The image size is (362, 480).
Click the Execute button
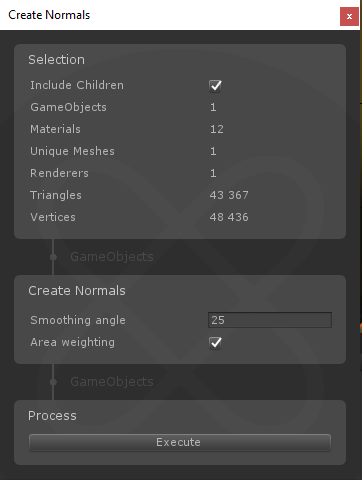pos(180,442)
